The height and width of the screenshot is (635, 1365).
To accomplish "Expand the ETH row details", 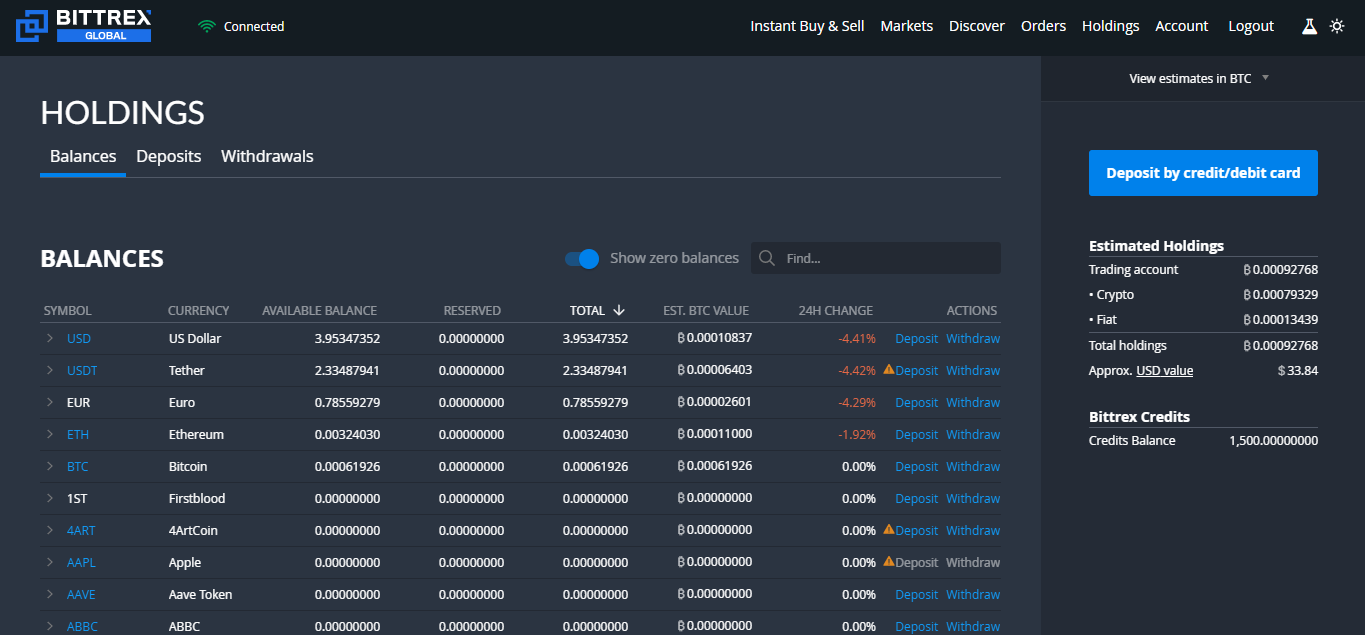I will [x=50, y=435].
